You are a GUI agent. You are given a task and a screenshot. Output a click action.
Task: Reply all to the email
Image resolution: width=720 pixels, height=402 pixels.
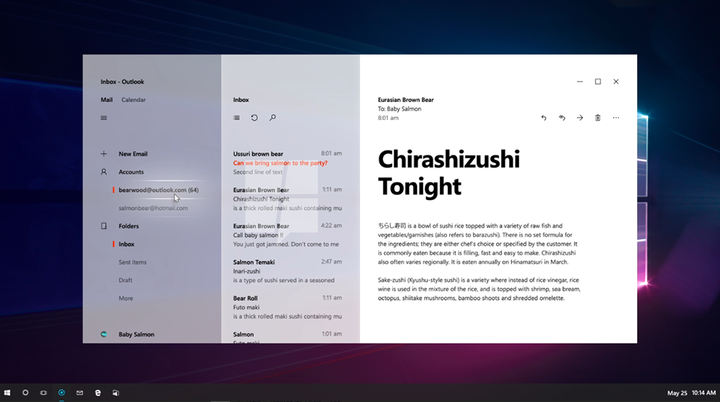[562, 118]
